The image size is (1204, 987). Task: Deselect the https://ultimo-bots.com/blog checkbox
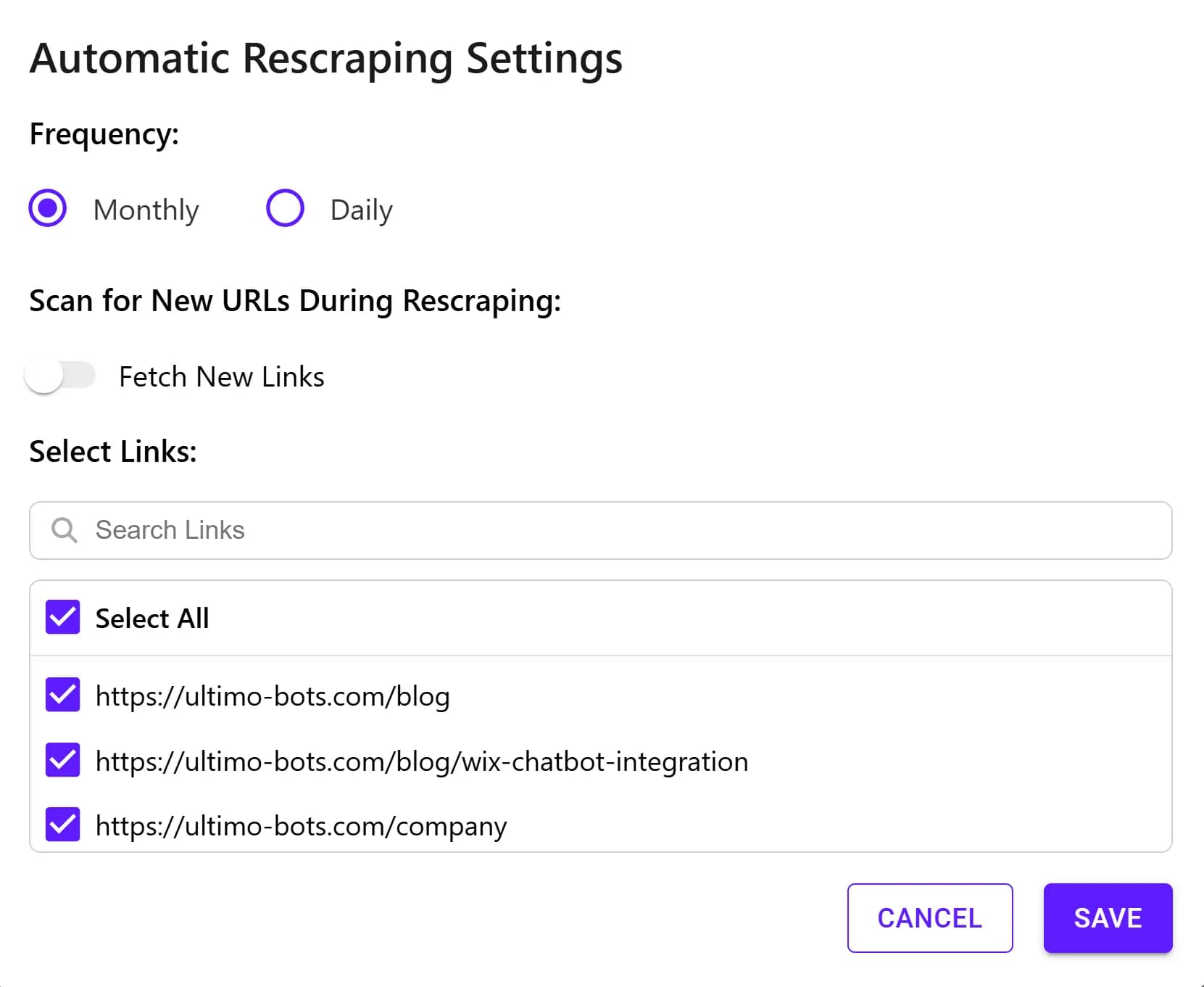(62, 695)
